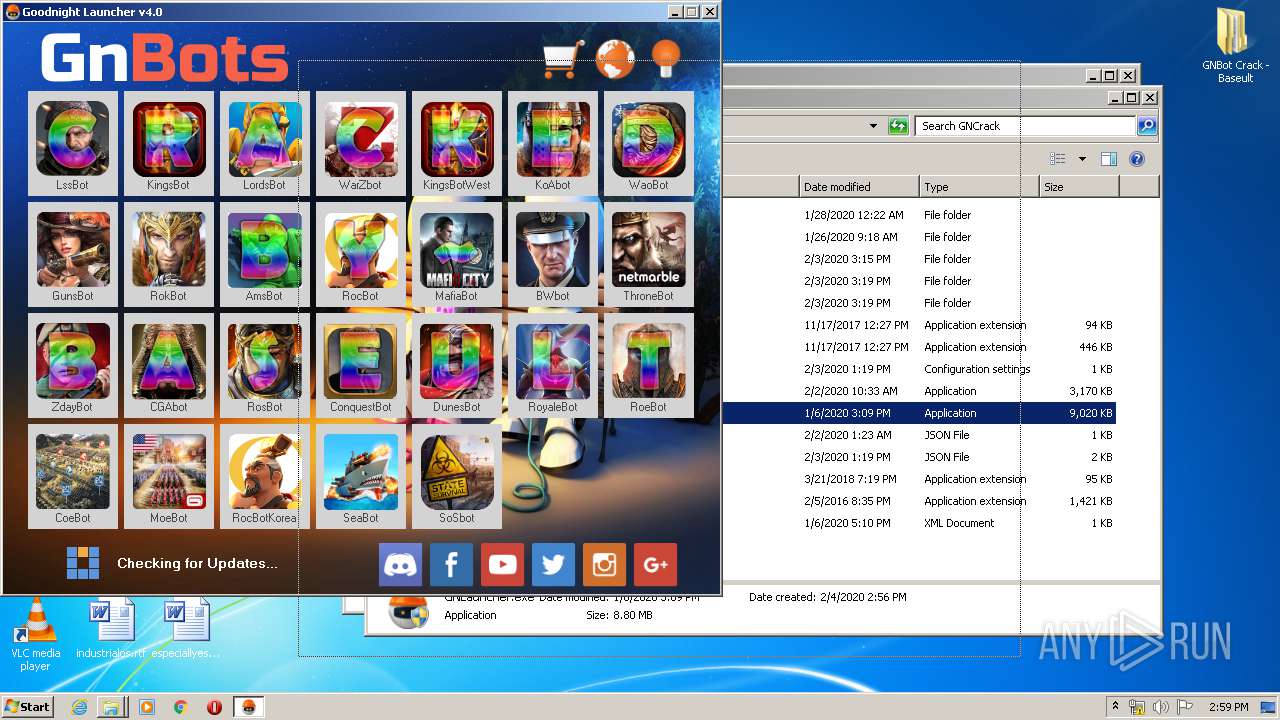
Task: Sort files by Size column
Action: point(1080,187)
